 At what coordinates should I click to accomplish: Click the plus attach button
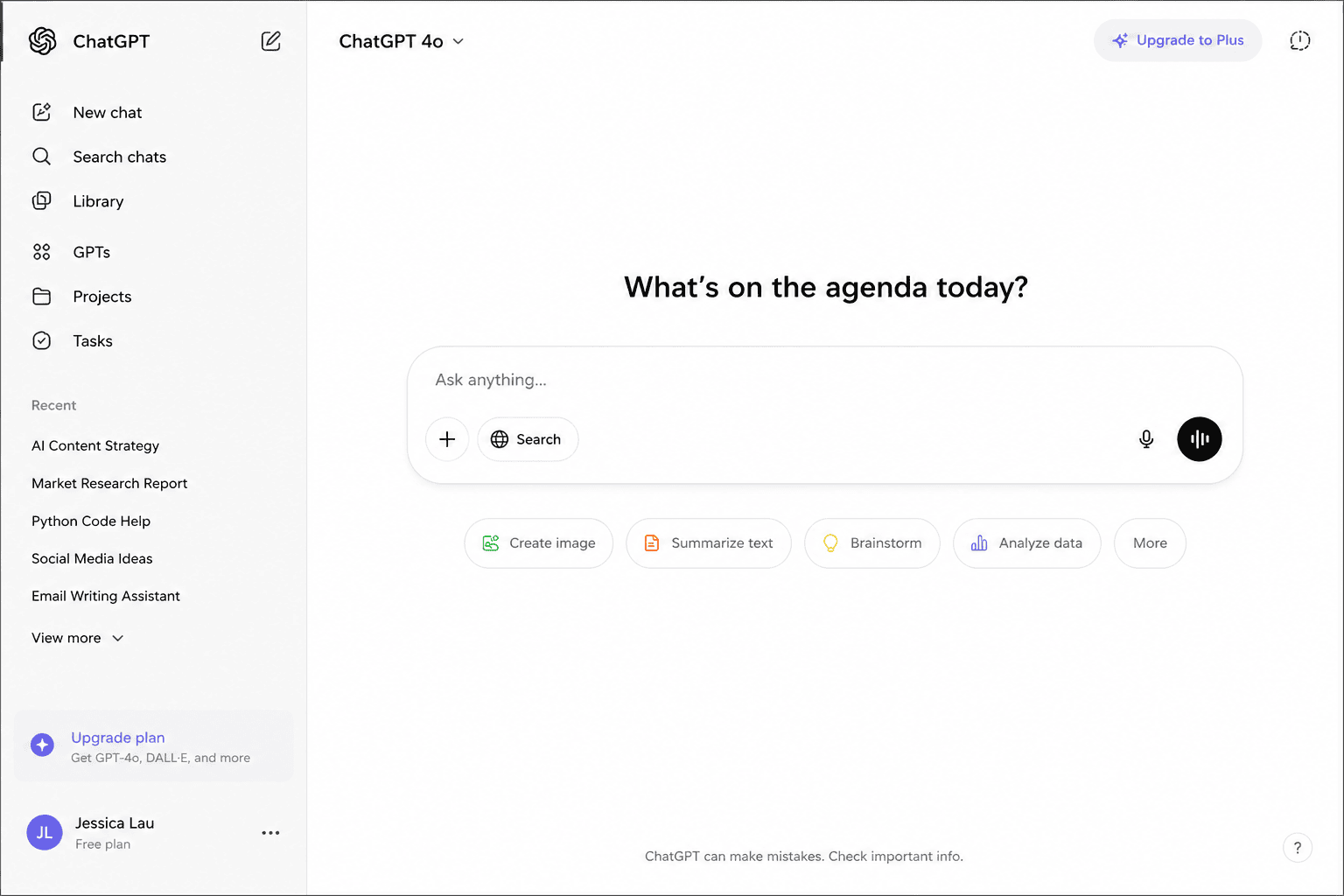pos(447,439)
